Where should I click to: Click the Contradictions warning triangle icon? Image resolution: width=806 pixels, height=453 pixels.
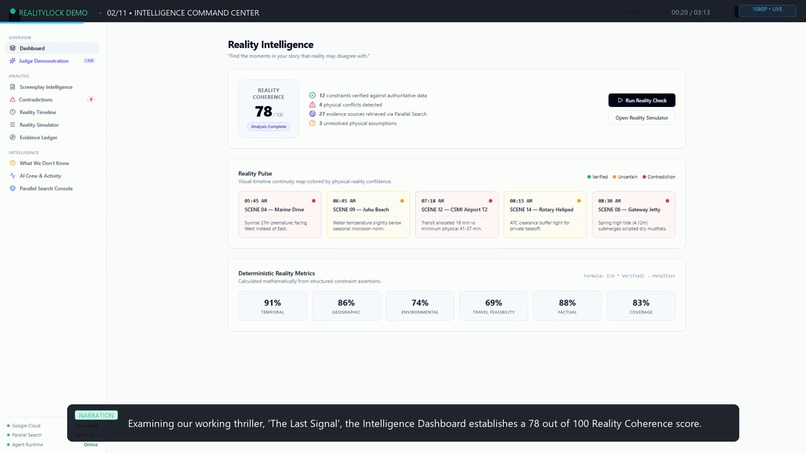pyautogui.click(x=12, y=99)
